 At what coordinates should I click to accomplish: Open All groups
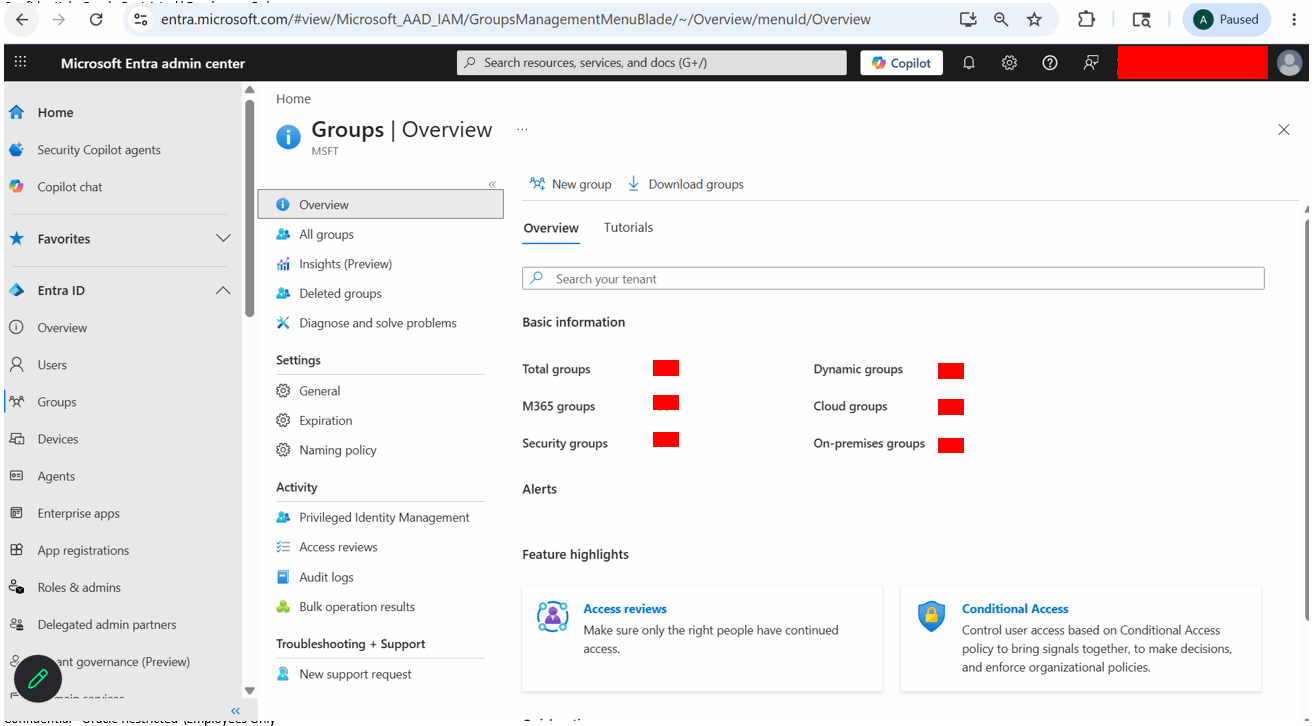326,235
